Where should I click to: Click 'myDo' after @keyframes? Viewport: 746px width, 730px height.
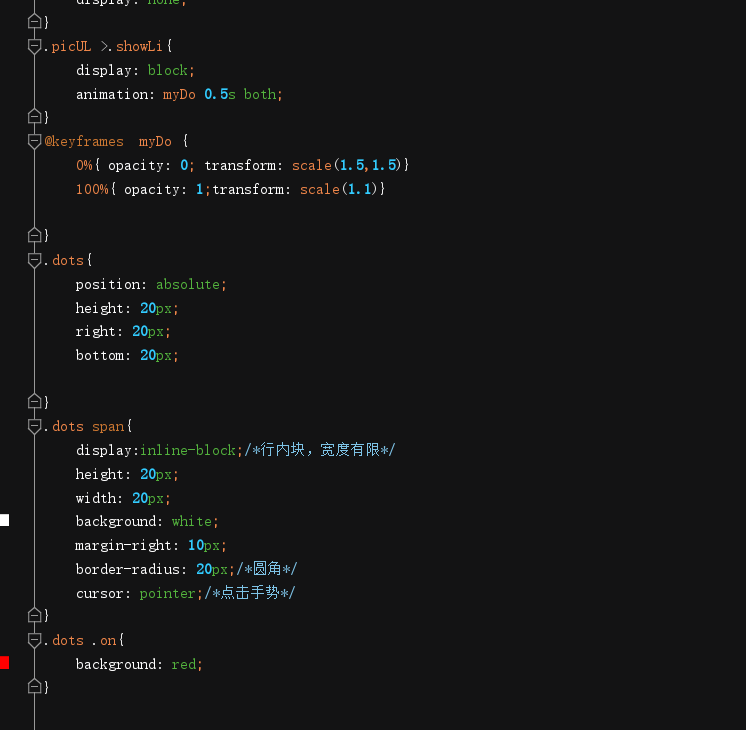coord(155,141)
